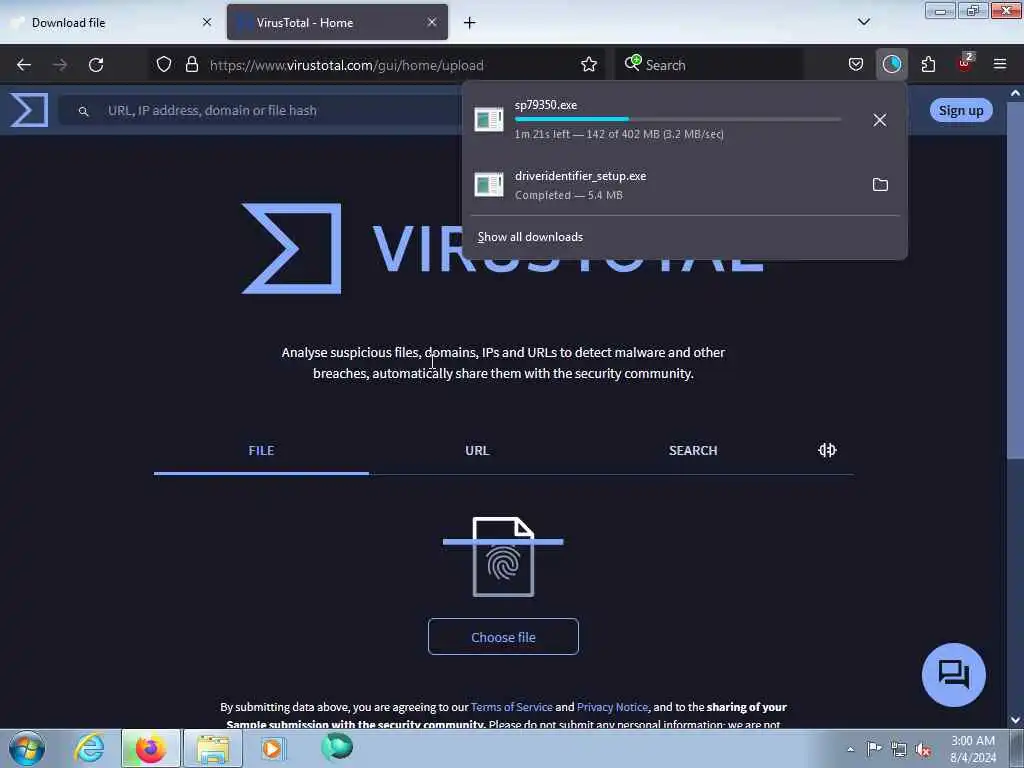
Task: Click the grayed forward arrow in the toolbar
Action: point(60,65)
